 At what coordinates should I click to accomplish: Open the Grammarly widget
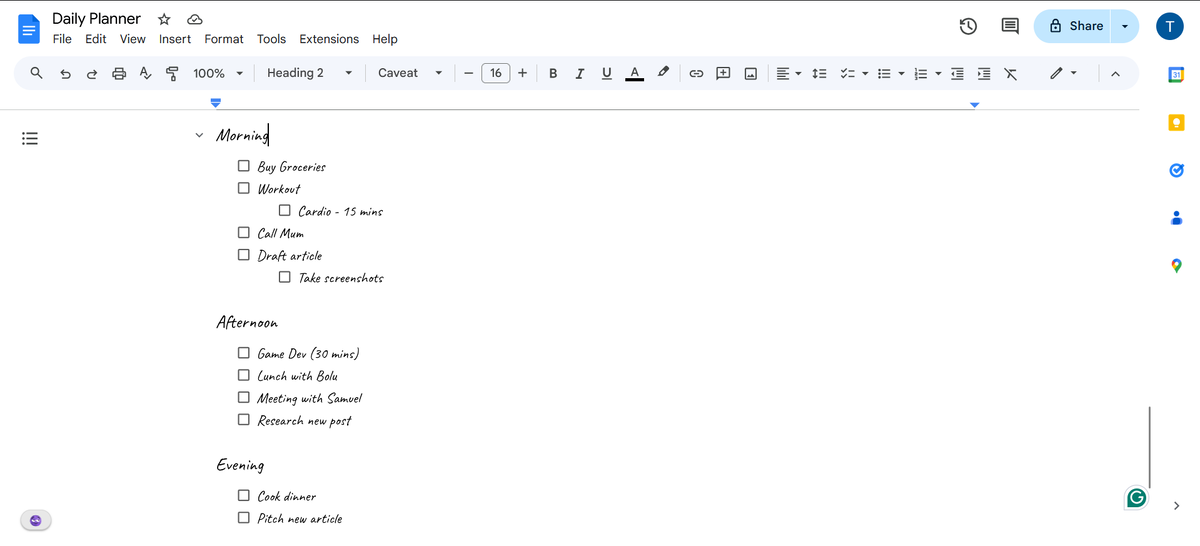(x=1136, y=497)
